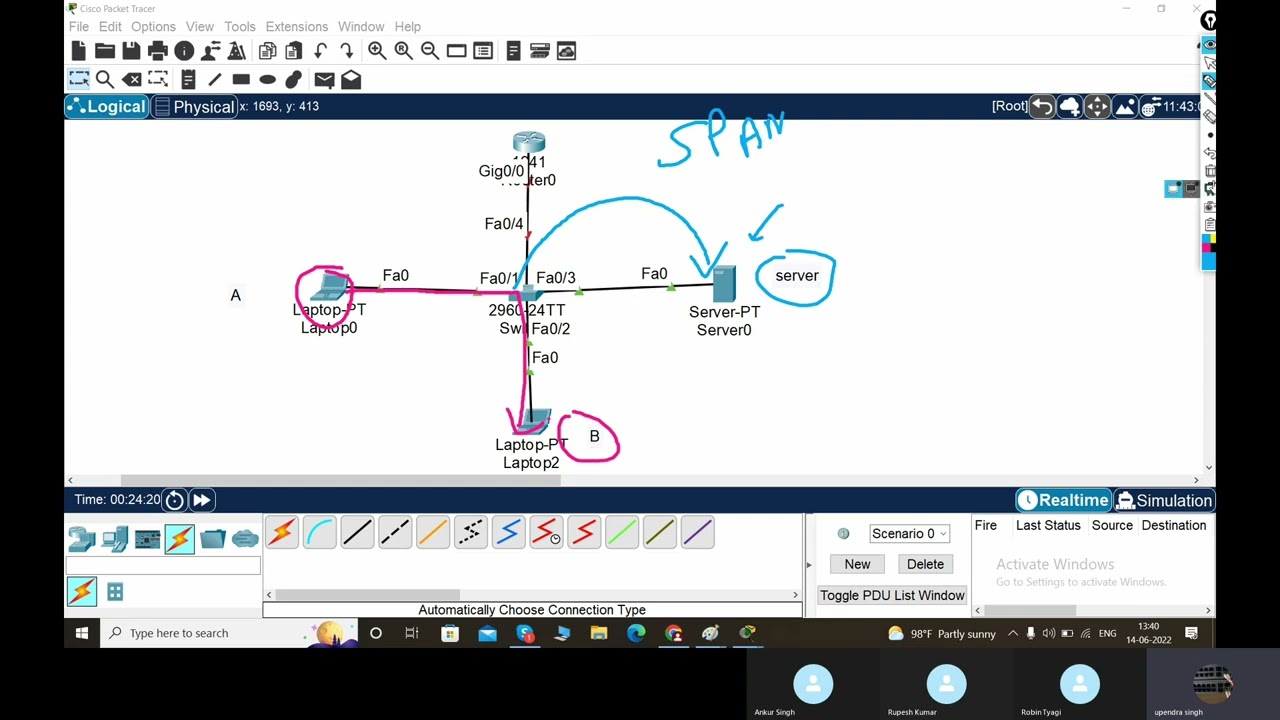The image size is (1280, 720).
Task: Open the Windows Start menu
Action: [x=82, y=633]
